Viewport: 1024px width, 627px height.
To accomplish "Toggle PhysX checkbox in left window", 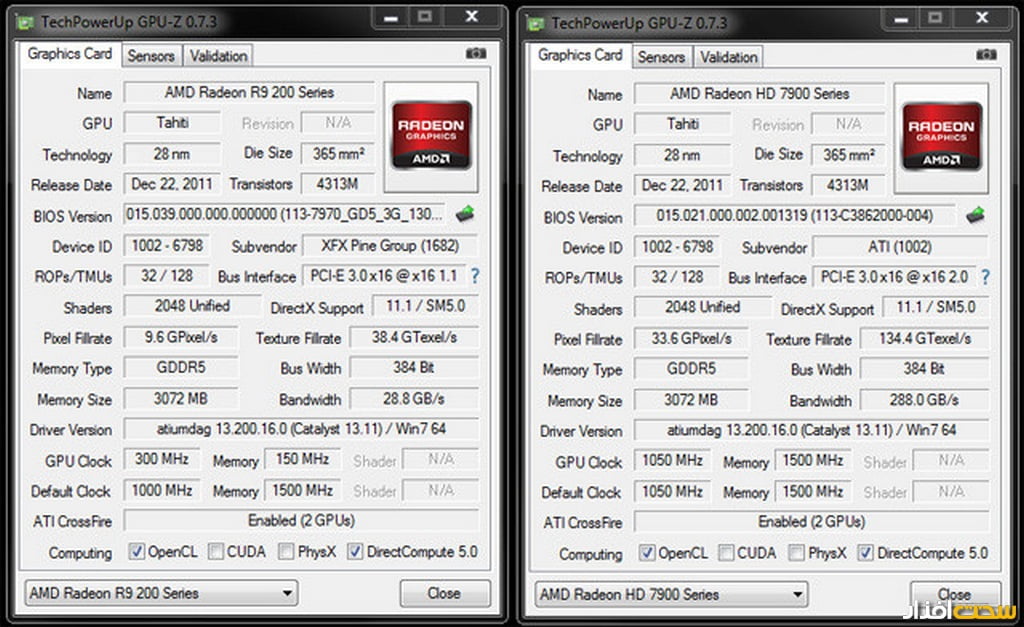I will [286, 552].
